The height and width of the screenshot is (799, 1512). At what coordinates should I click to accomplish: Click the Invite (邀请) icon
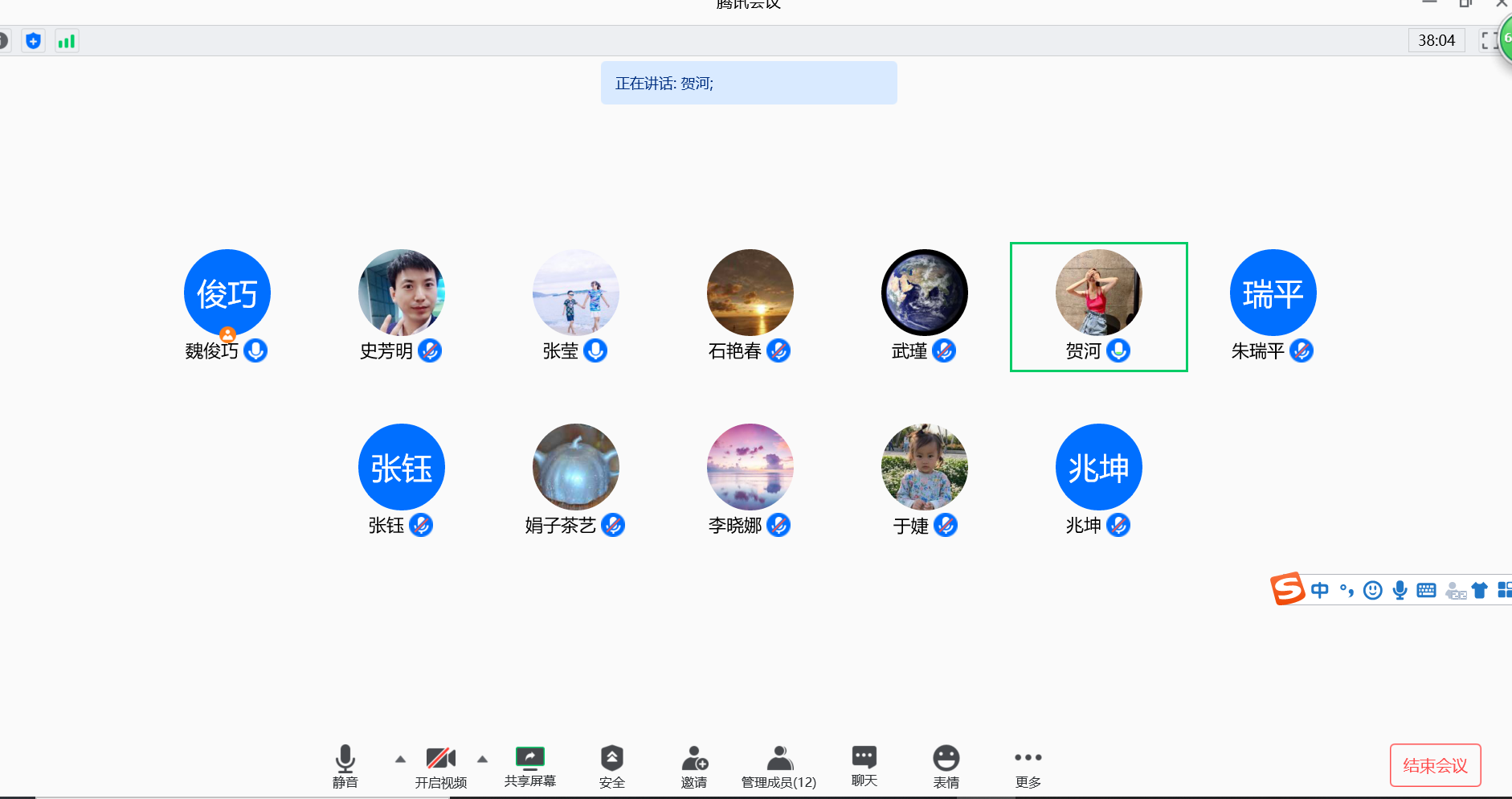pos(694,758)
